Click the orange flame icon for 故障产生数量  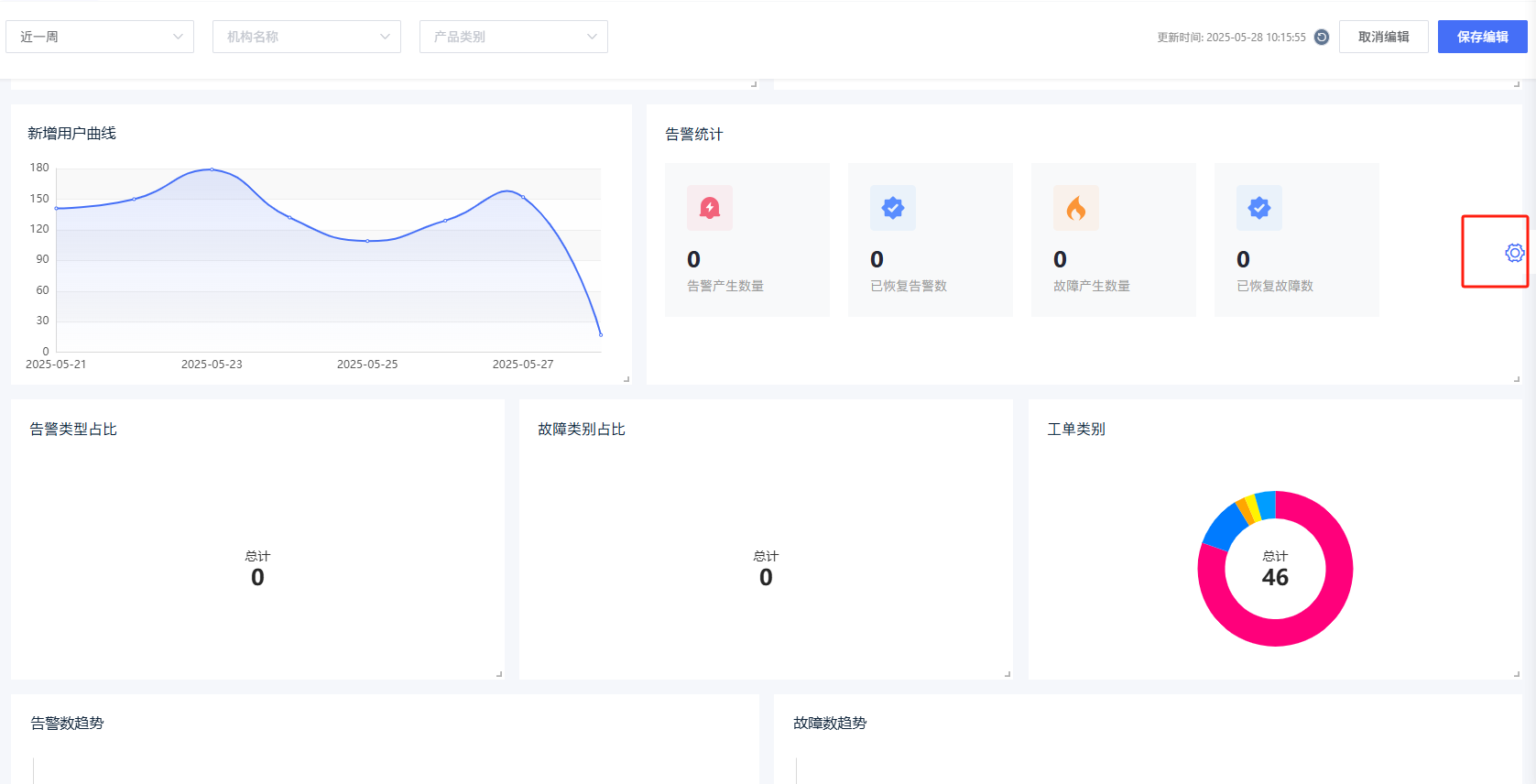click(x=1076, y=209)
